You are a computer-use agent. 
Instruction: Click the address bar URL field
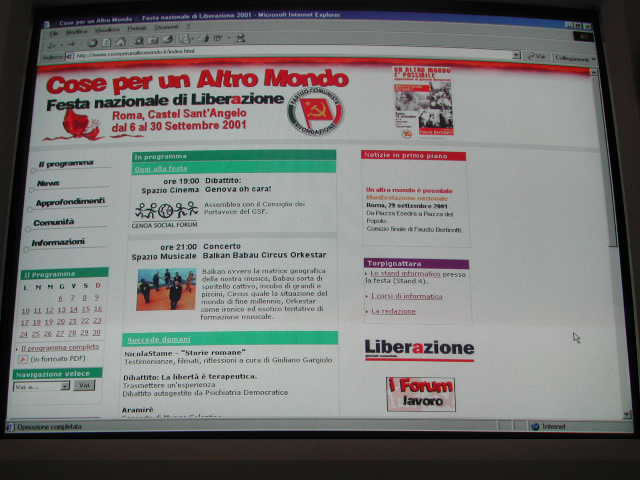pyautogui.click(x=290, y=53)
